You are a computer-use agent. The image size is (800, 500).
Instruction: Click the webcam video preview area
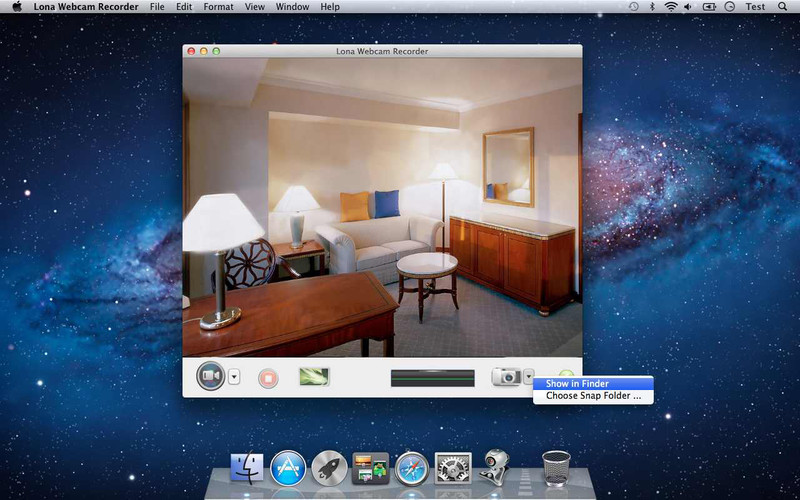382,207
